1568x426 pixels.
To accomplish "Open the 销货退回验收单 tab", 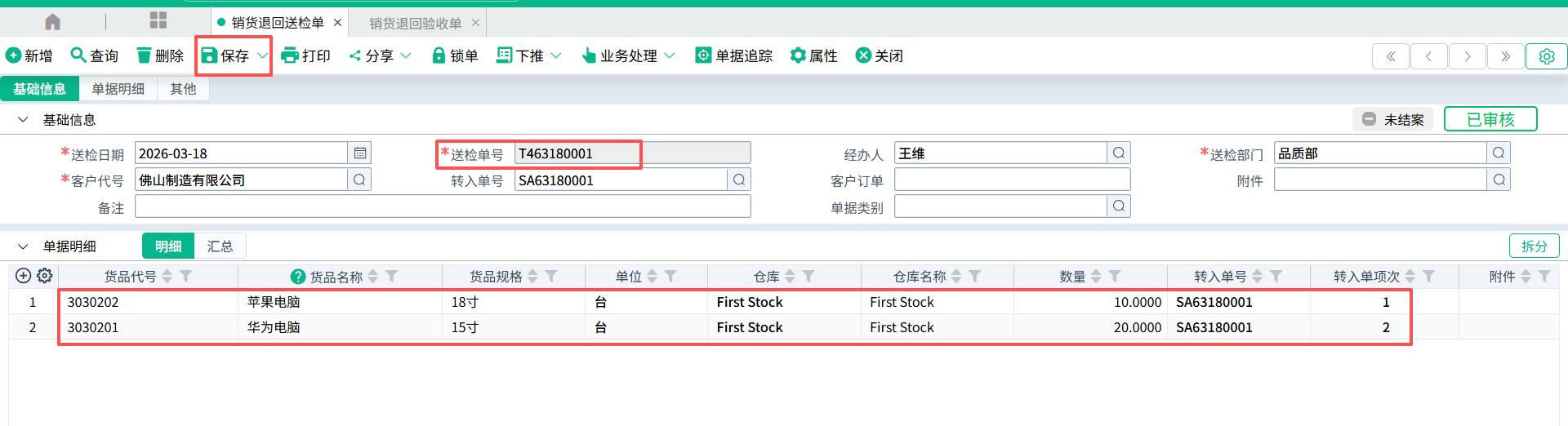I will (x=415, y=23).
